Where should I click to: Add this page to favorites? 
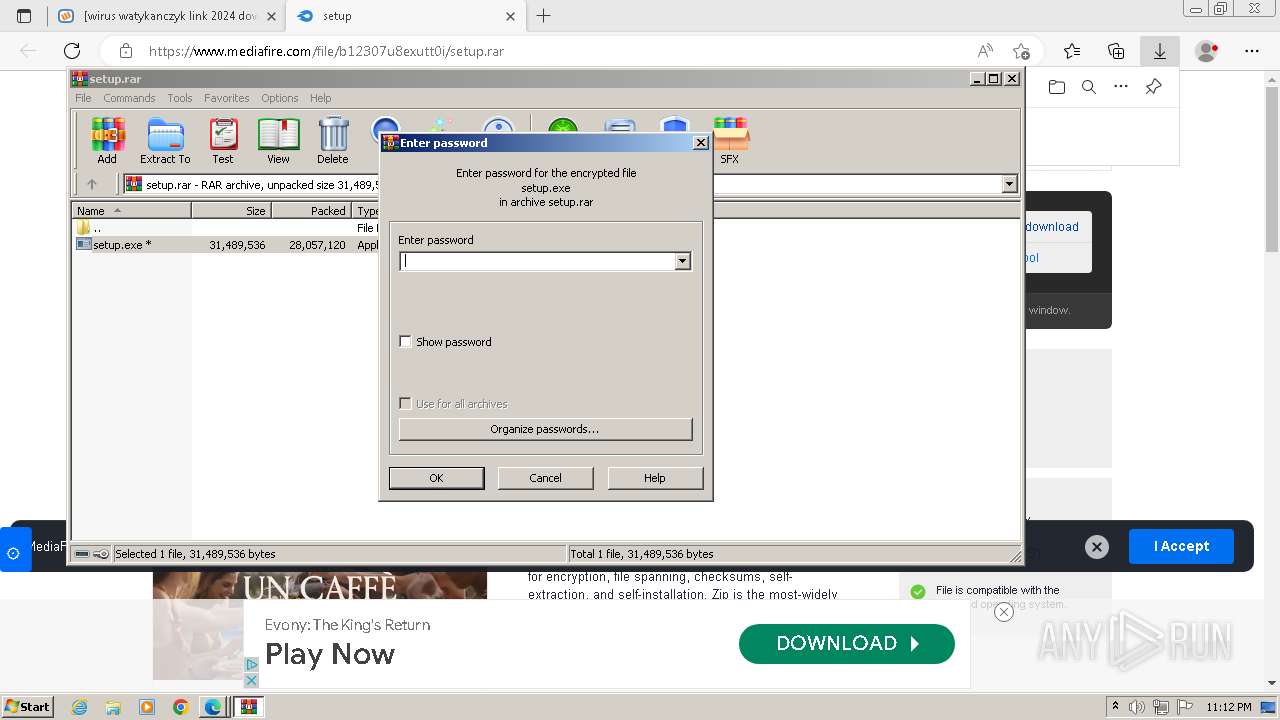click(x=1021, y=51)
